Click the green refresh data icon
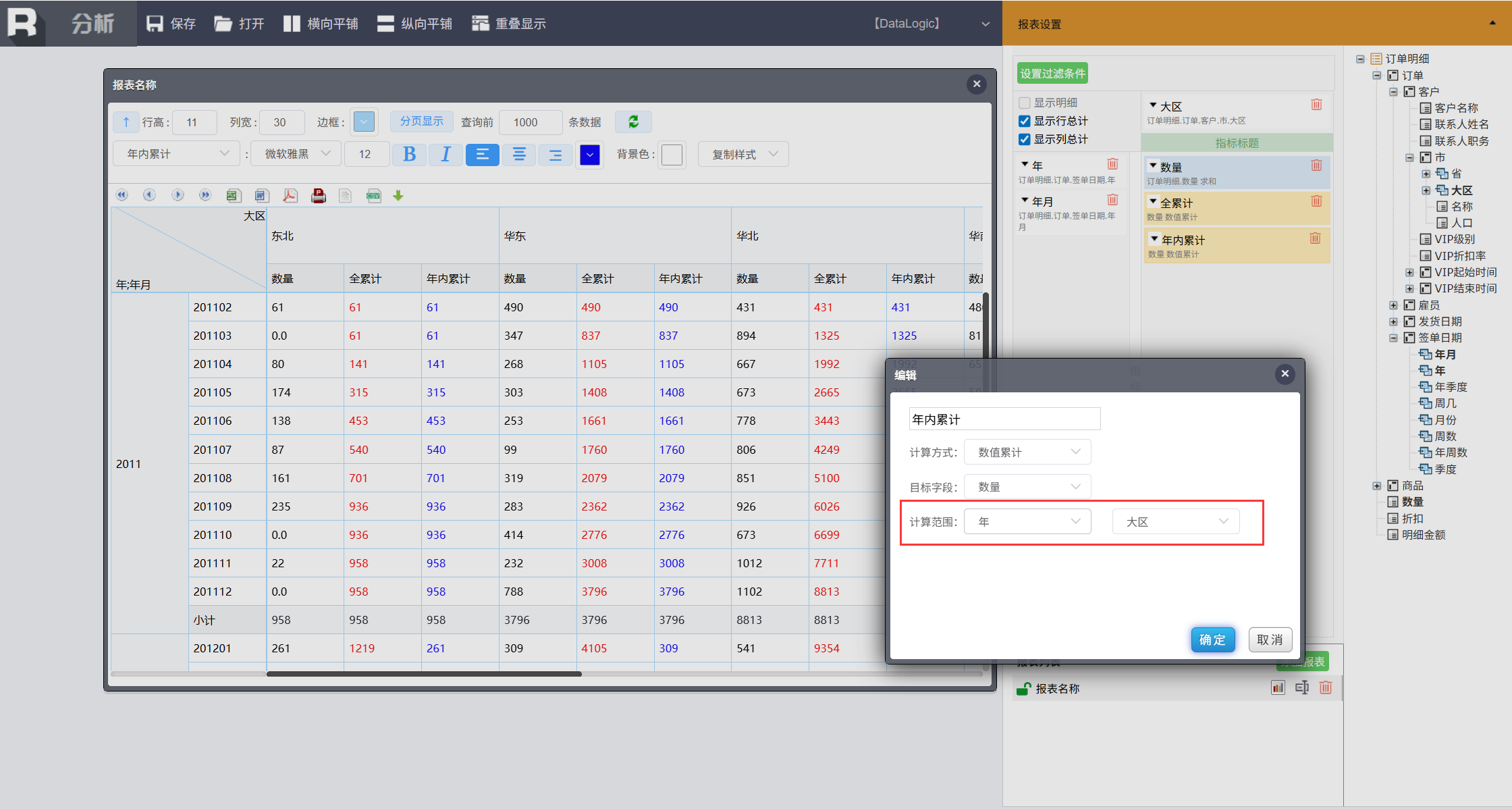Screen dimensions: 1512x809 point(633,122)
